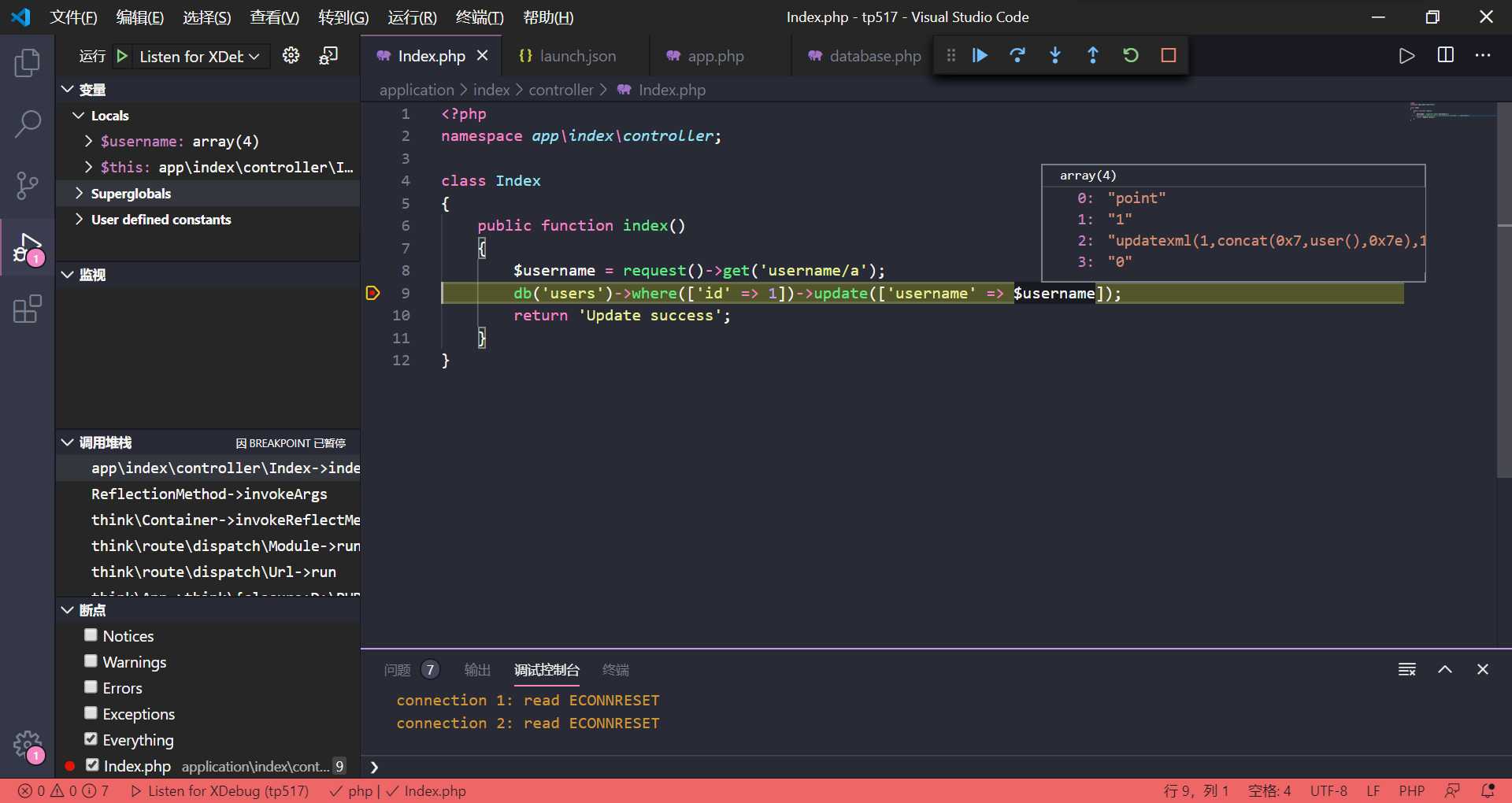The image size is (1512, 803).
Task: Step out of current function
Action: click(1093, 55)
